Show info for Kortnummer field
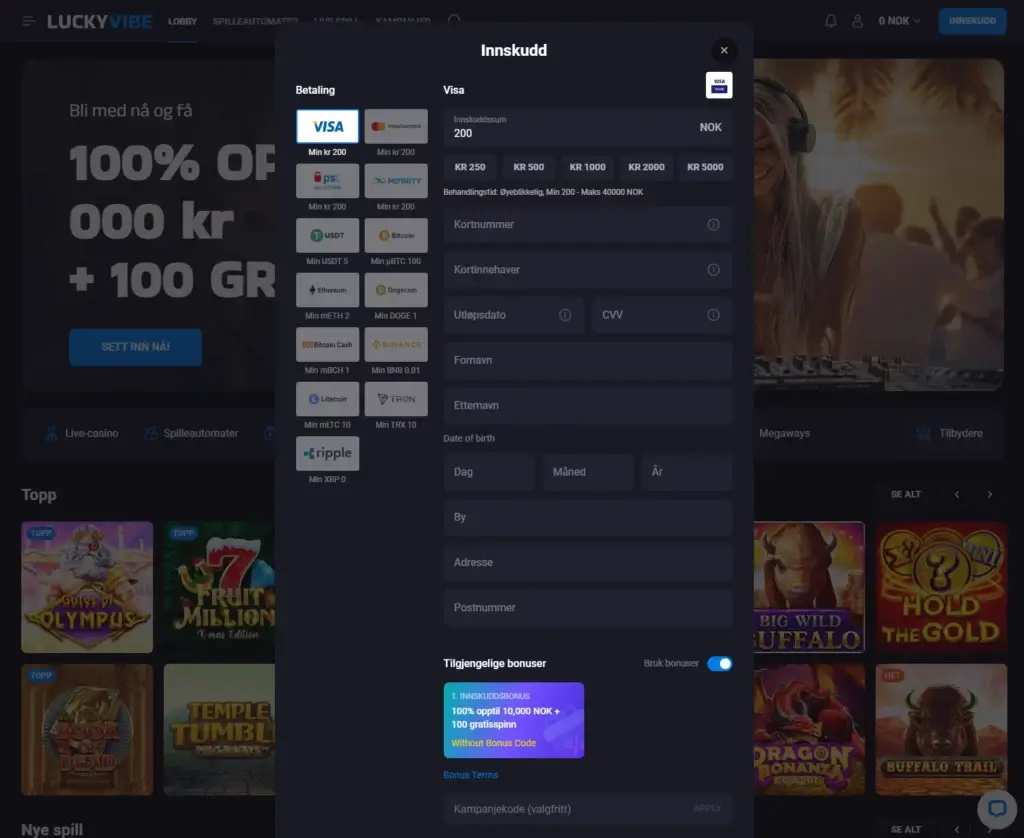This screenshot has width=1024, height=838. 713,225
